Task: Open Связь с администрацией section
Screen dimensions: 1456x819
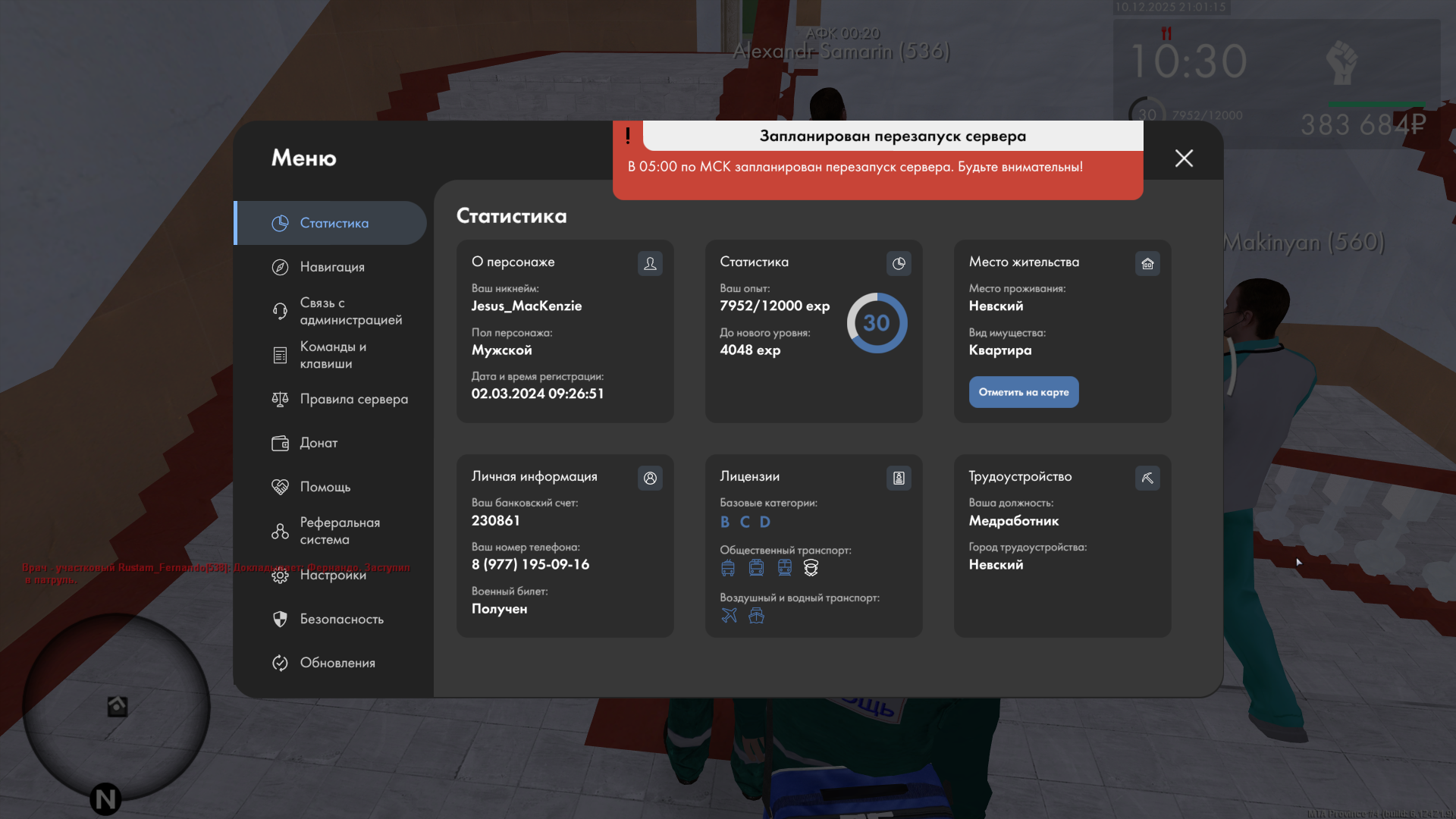Action: tap(350, 311)
